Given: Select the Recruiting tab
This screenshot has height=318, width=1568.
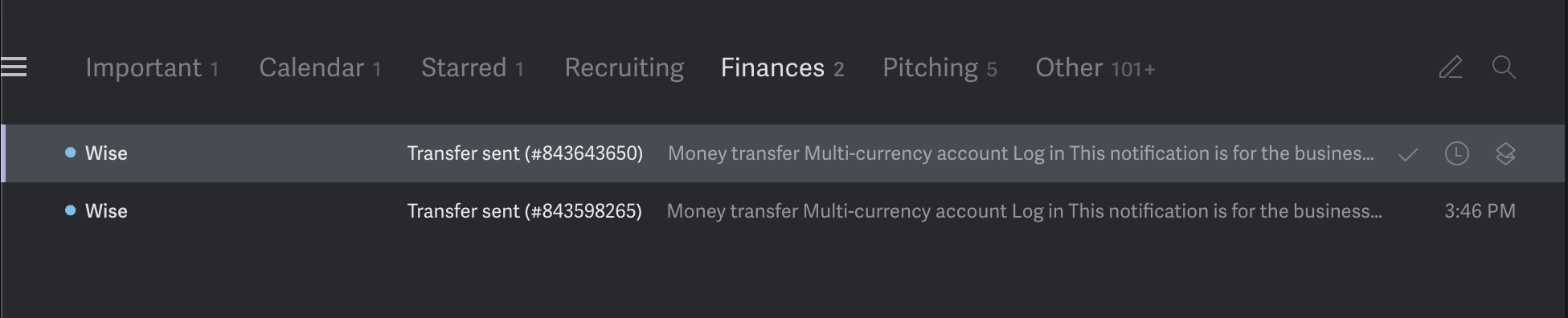Looking at the screenshot, I should tap(624, 68).
